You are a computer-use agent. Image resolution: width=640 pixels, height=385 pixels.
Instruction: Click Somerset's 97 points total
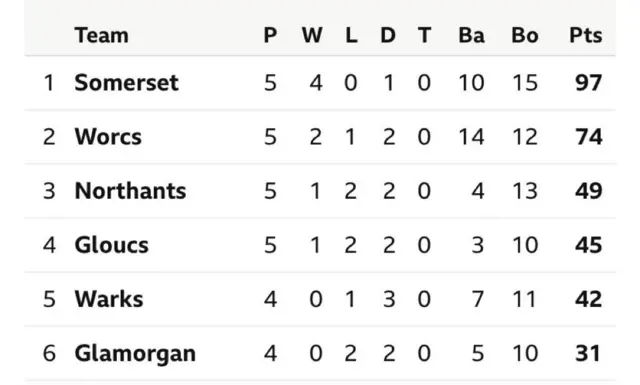pyautogui.click(x=589, y=83)
